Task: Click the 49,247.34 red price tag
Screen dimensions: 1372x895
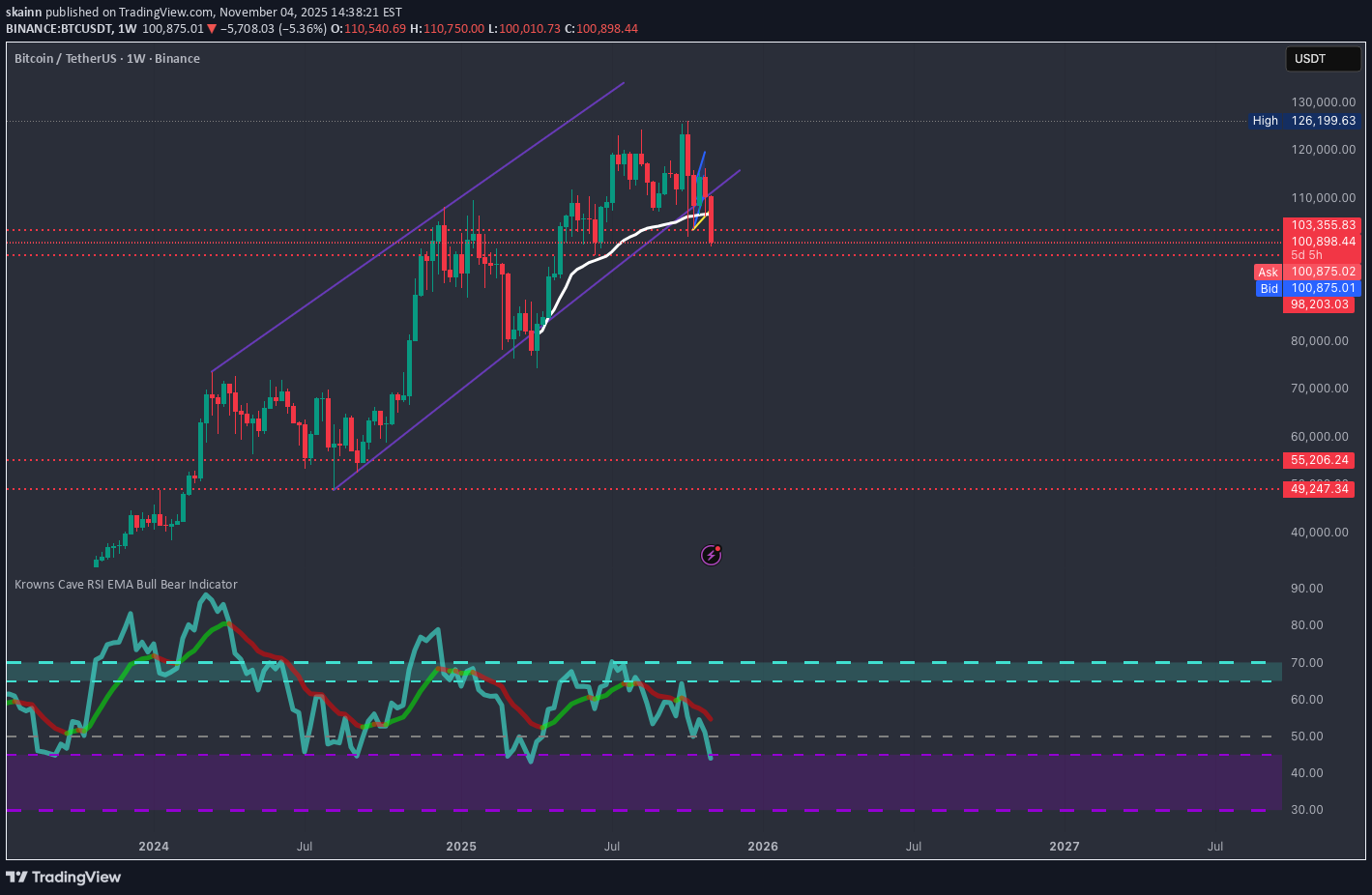Action: coord(1319,489)
